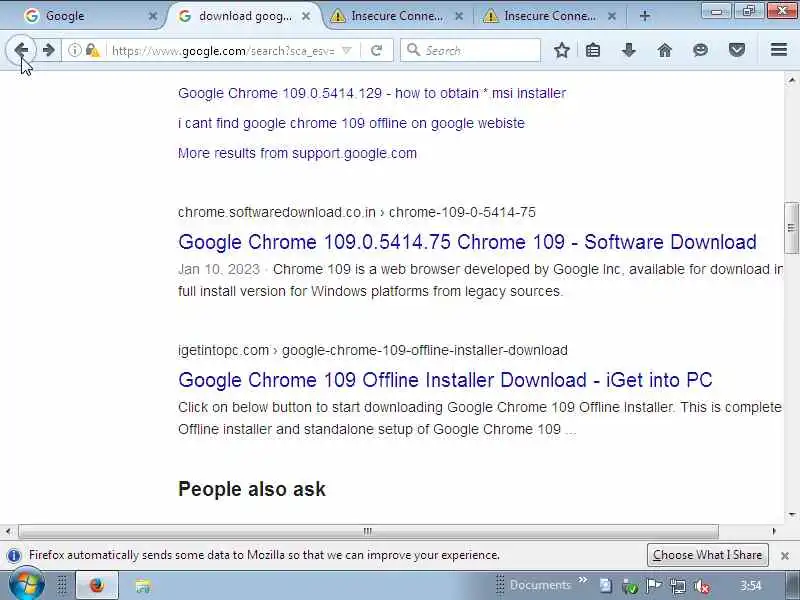Click the taskbar clock showing 3:54
800x600 pixels.
tap(751, 585)
